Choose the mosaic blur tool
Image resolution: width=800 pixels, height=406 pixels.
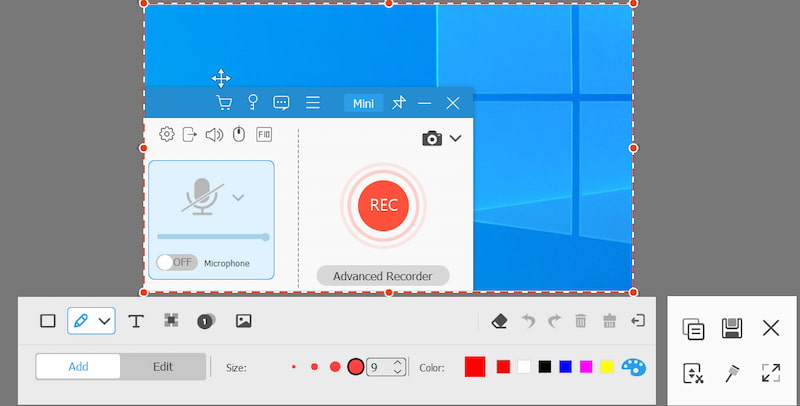click(171, 321)
